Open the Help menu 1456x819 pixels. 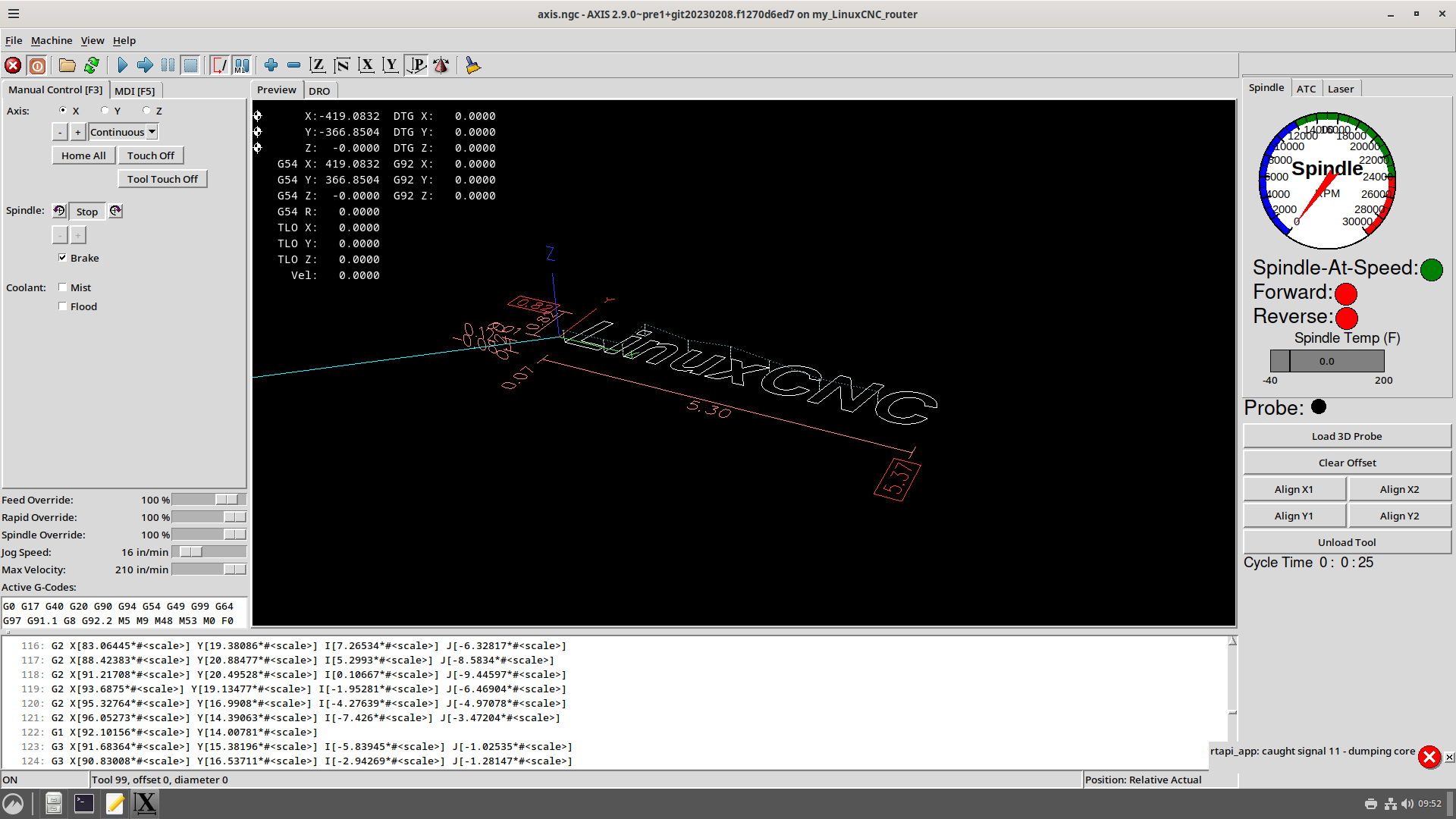click(x=124, y=40)
